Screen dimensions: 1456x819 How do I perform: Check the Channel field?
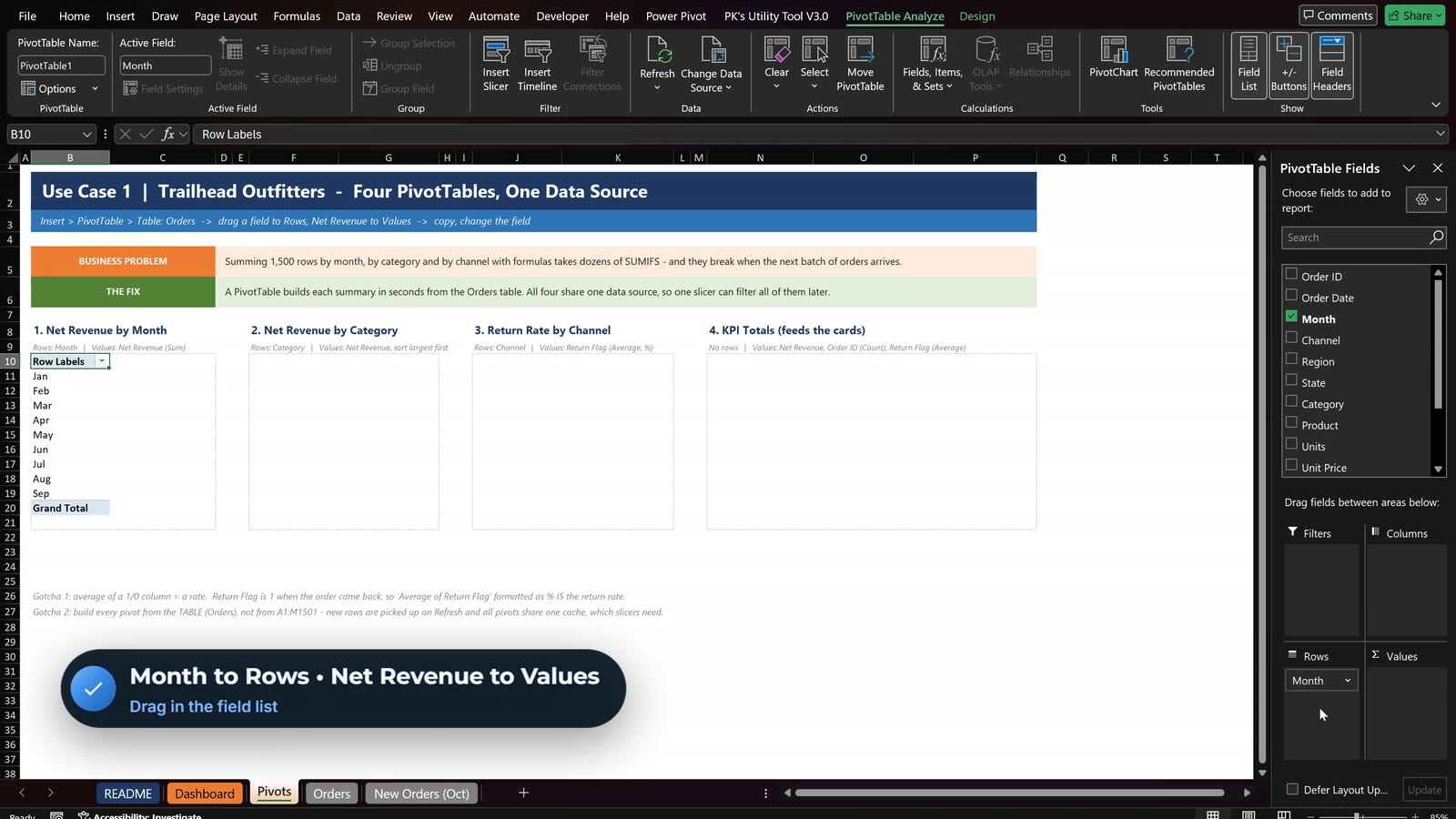pos(1291,338)
